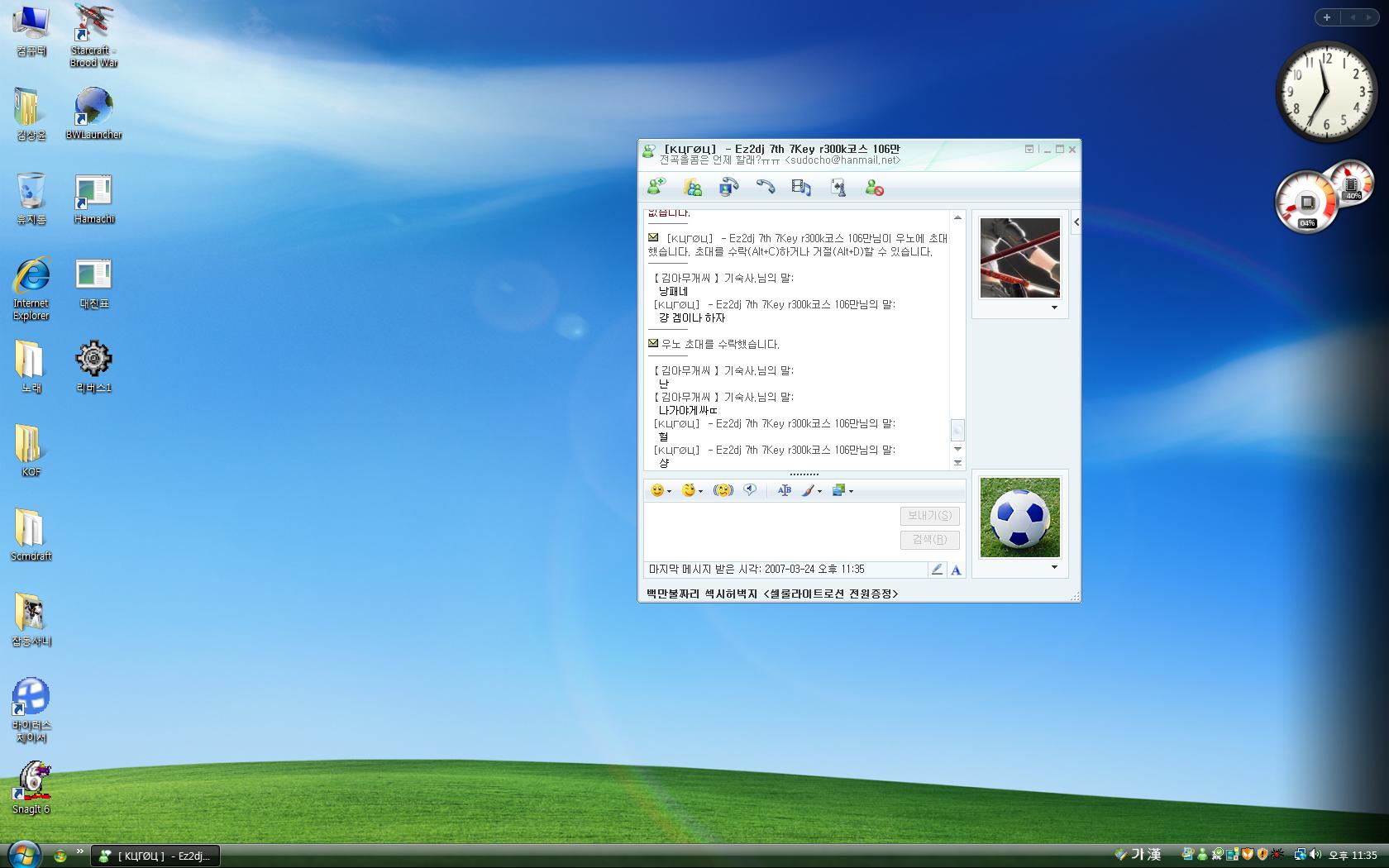This screenshot has width=1389, height=868.
Task: Invite someone to this conversation icon
Action: coord(656,188)
